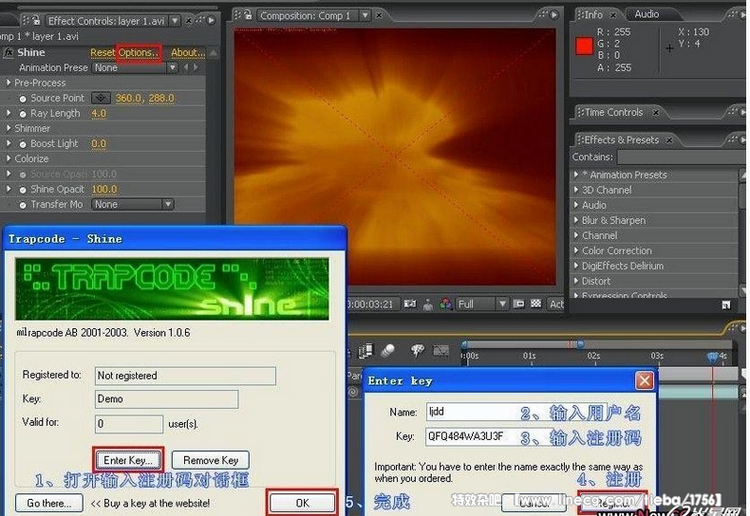Toggle Boost Light stopwatch keyframe
Screen dimensions: 750x516
(x=22, y=144)
